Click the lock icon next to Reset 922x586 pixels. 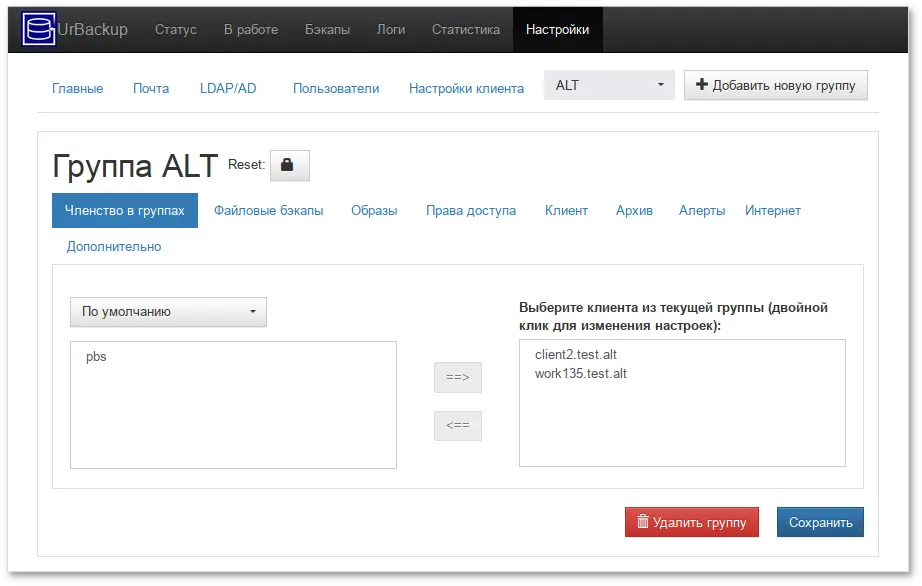click(x=289, y=164)
